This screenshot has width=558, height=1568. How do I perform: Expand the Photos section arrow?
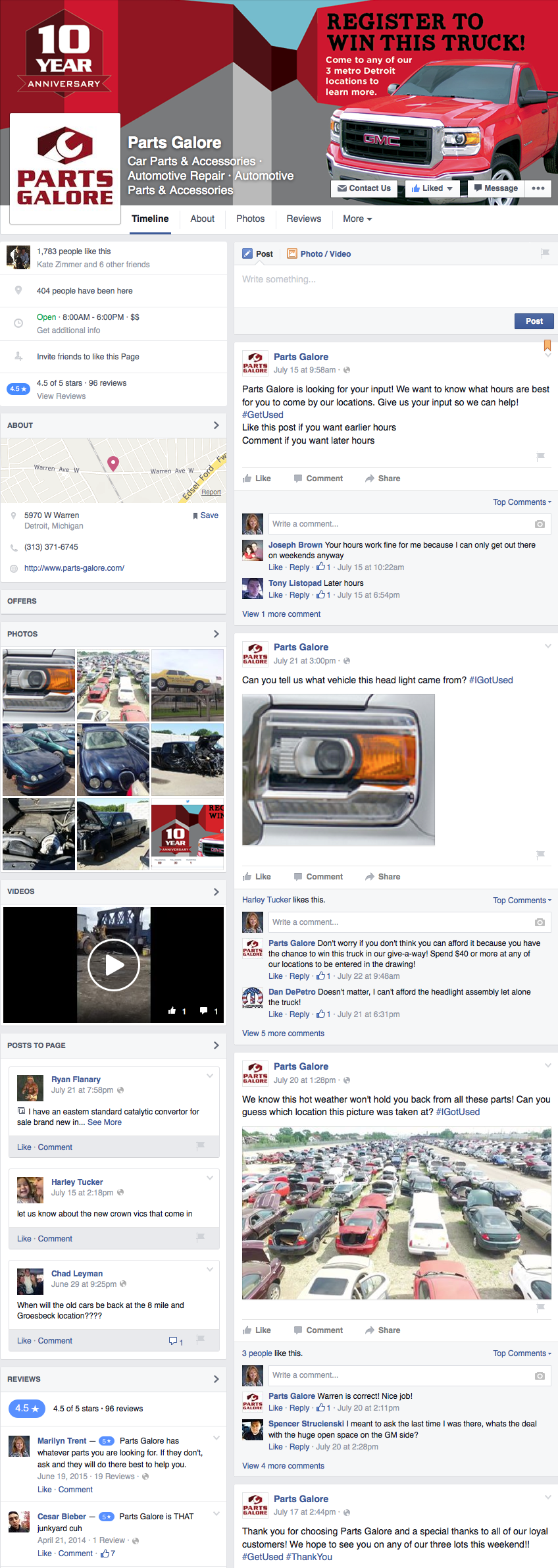pyautogui.click(x=216, y=634)
